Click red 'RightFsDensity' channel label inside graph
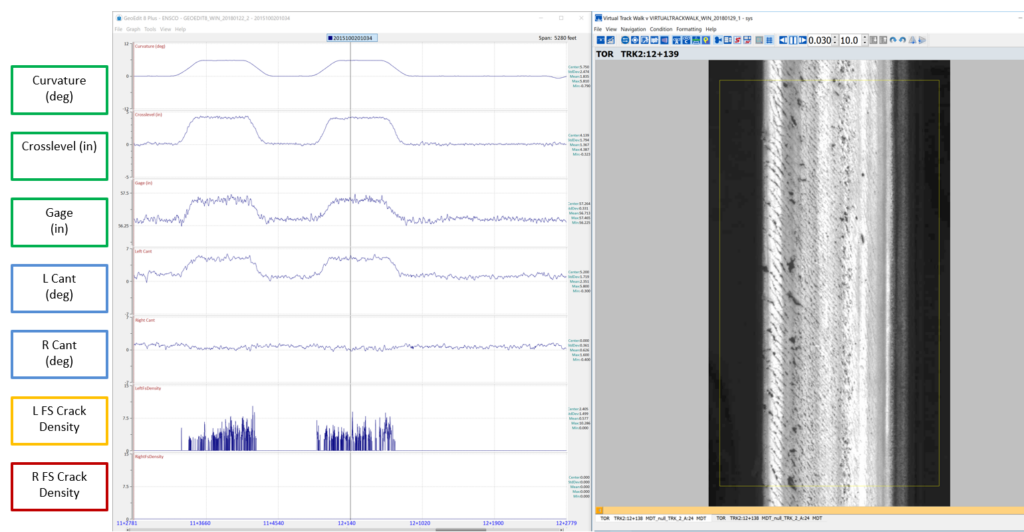This screenshot has width=1024, height=532. pos(149,456)
